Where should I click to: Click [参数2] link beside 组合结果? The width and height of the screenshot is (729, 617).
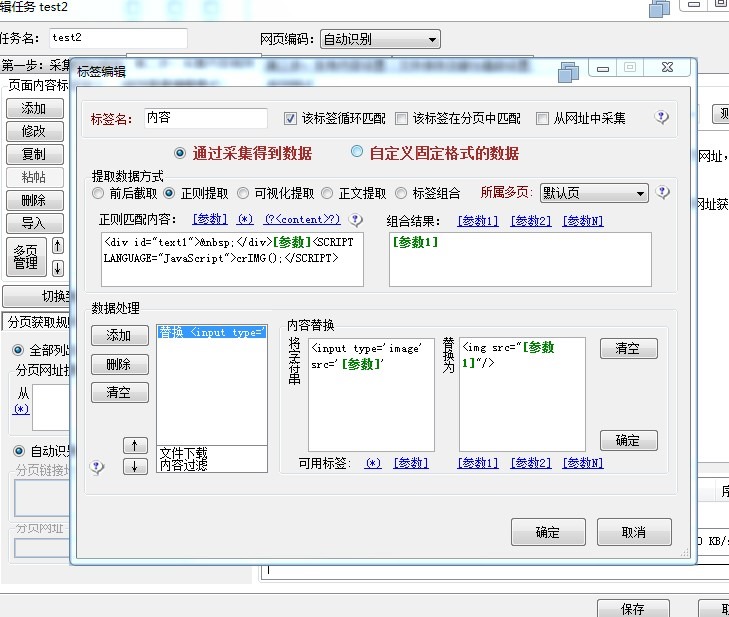530,221
